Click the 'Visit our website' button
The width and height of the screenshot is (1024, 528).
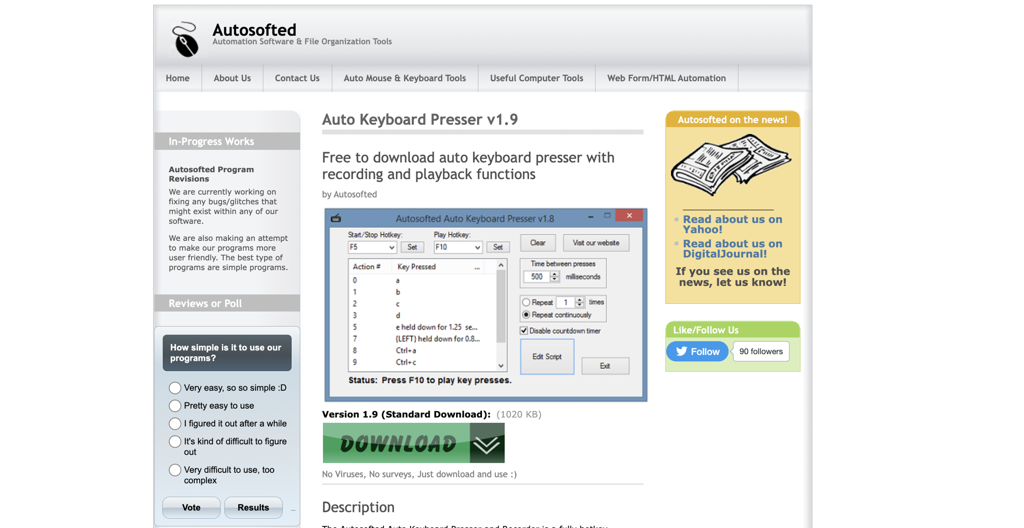(x=596, y=242)
